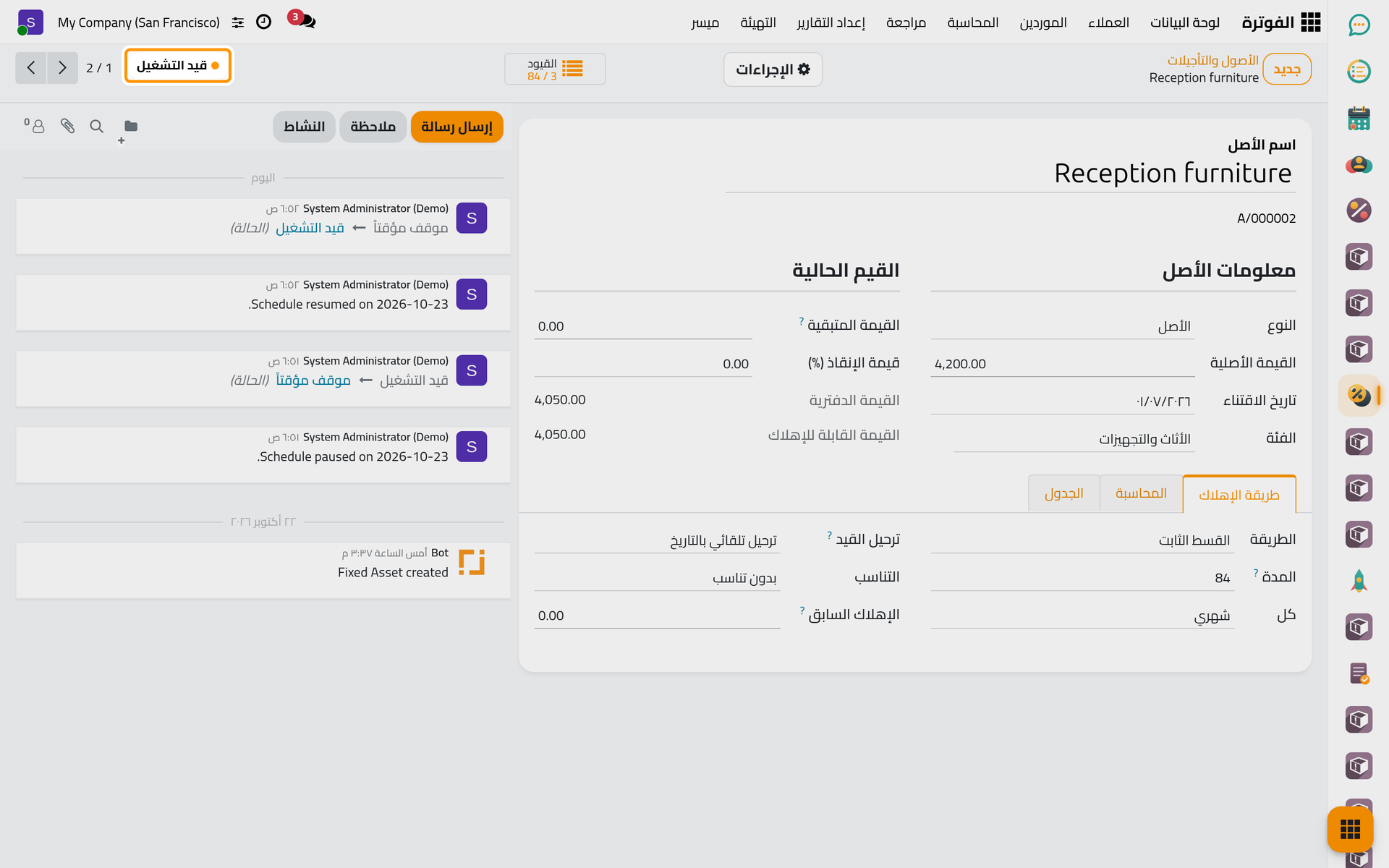Viewport: 1389px width, 868px height.
Task: Open the كل period dropdown showing شهري
Action: pos(1082,616)
